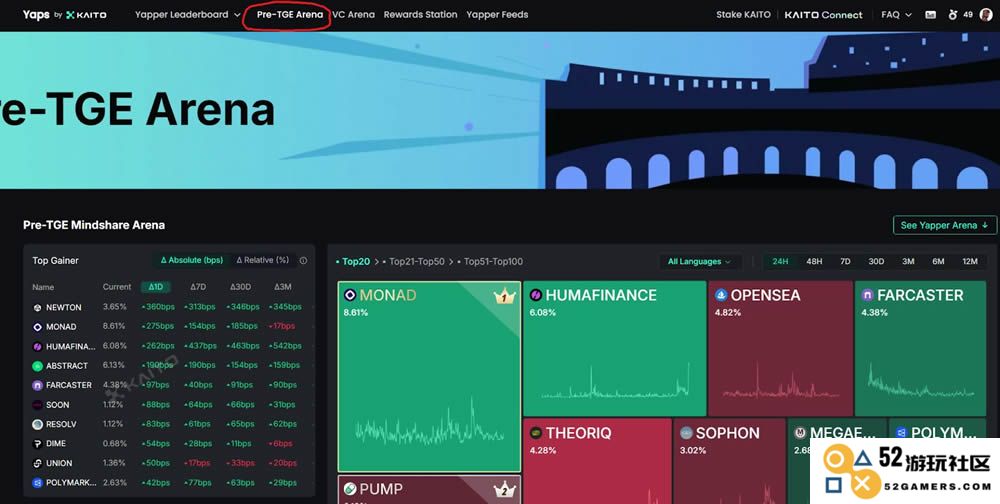The height and width of the screenshot is (504, 1000).
Task: Sort by the Δ30D column
Action: coord(240,287)
